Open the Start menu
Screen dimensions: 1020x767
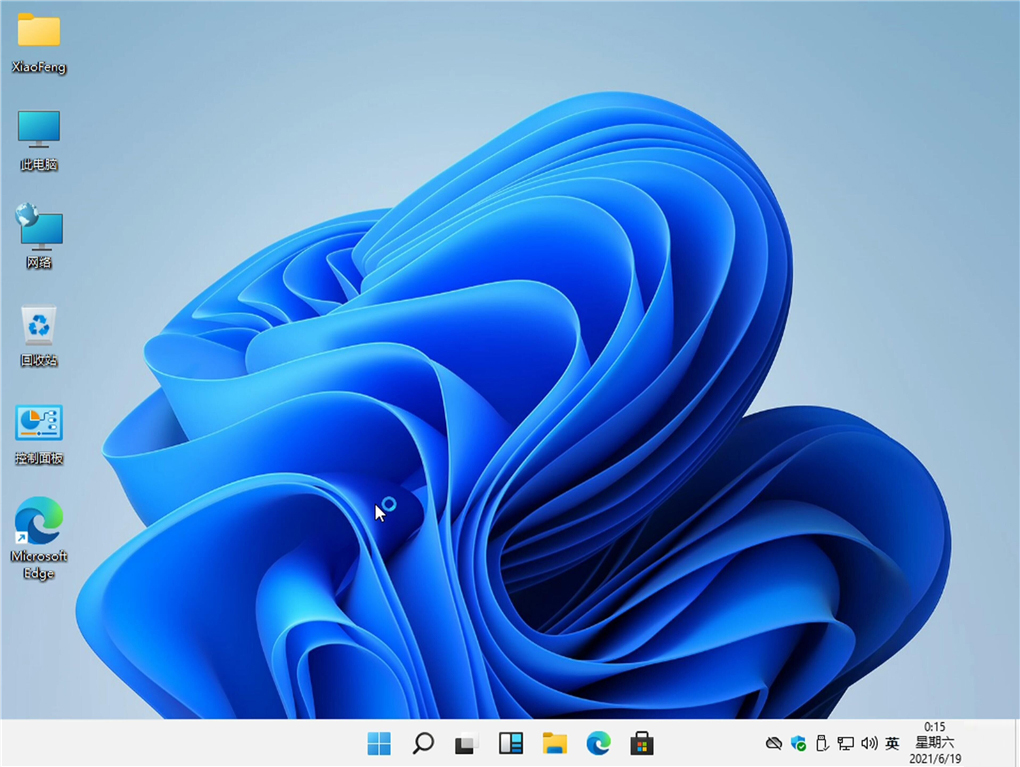click(x=378, y=743)
